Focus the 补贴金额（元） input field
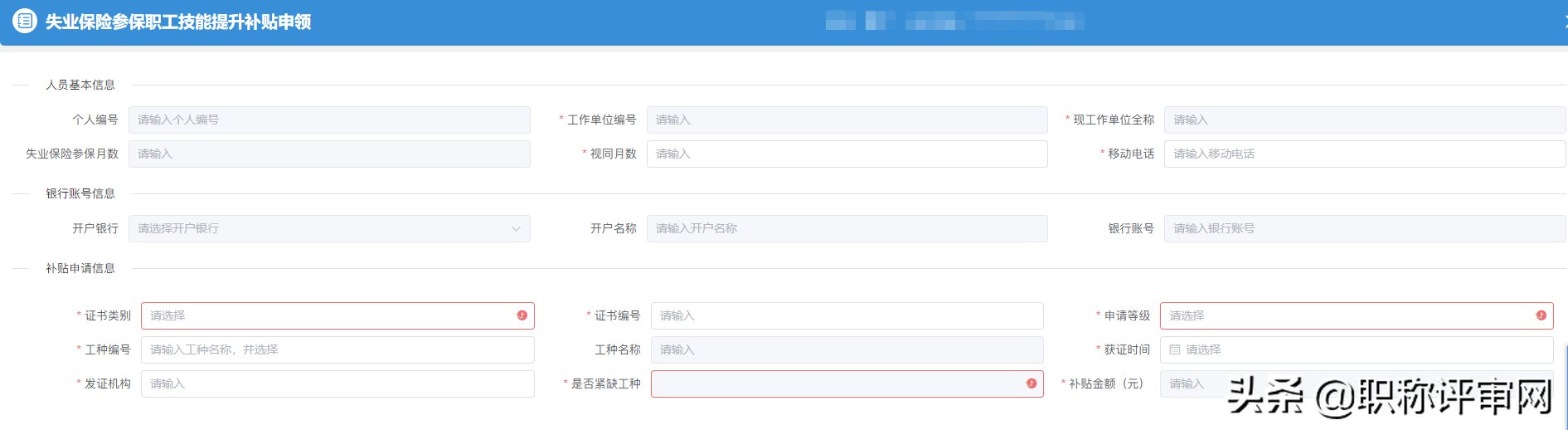 [1357, 384]
